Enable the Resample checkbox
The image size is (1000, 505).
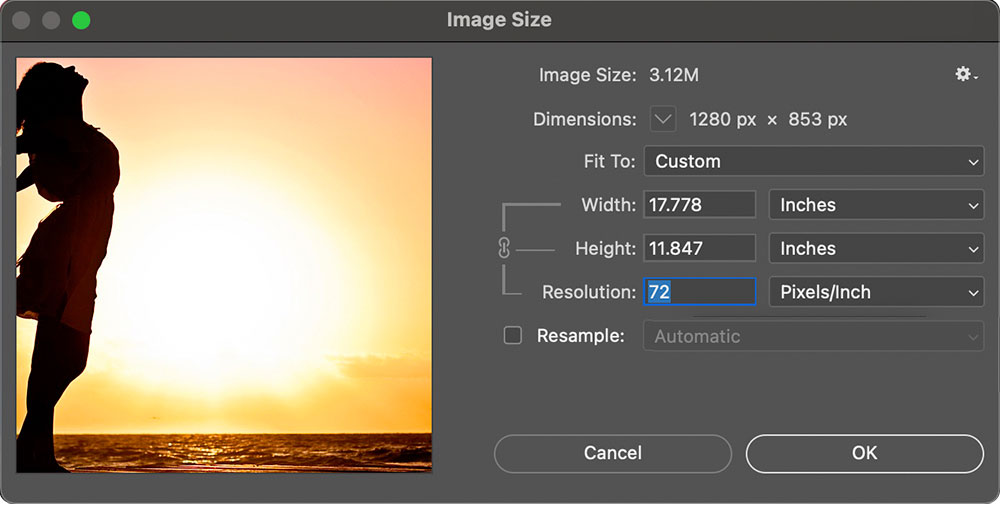click(513, 336)
